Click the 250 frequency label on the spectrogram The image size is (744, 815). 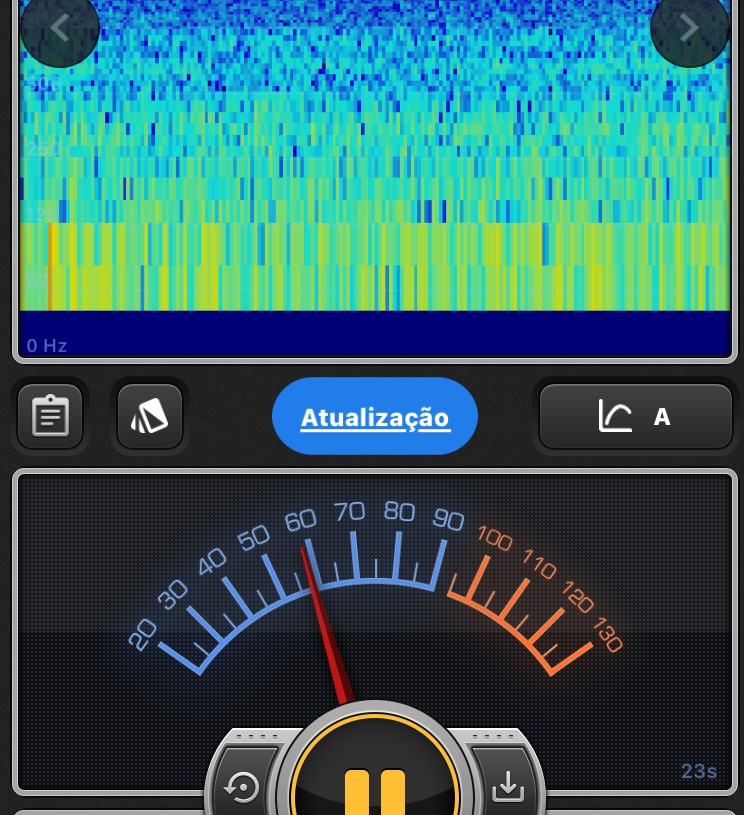(43, 150)
